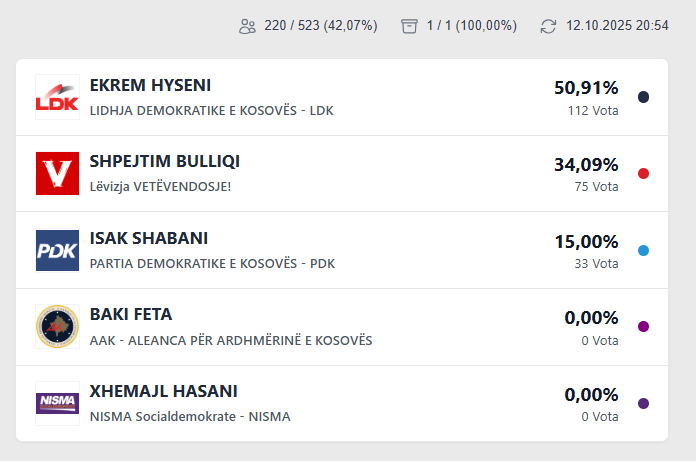This screenshot has height=461, width=696.
Task: Open candidate name Baki Feta
Action: (131, 315)
